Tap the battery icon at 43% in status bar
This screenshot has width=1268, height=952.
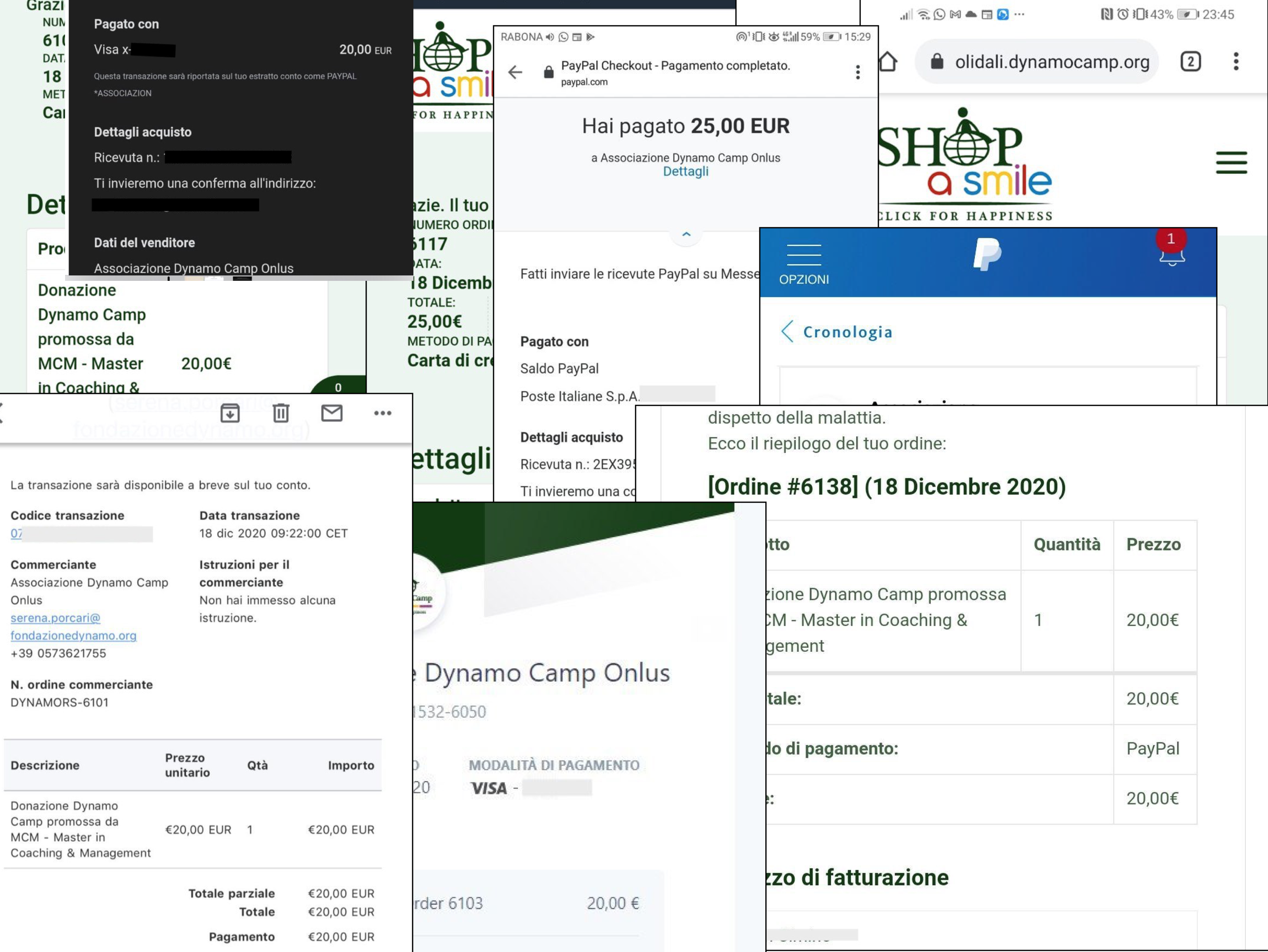(1188, 14)
